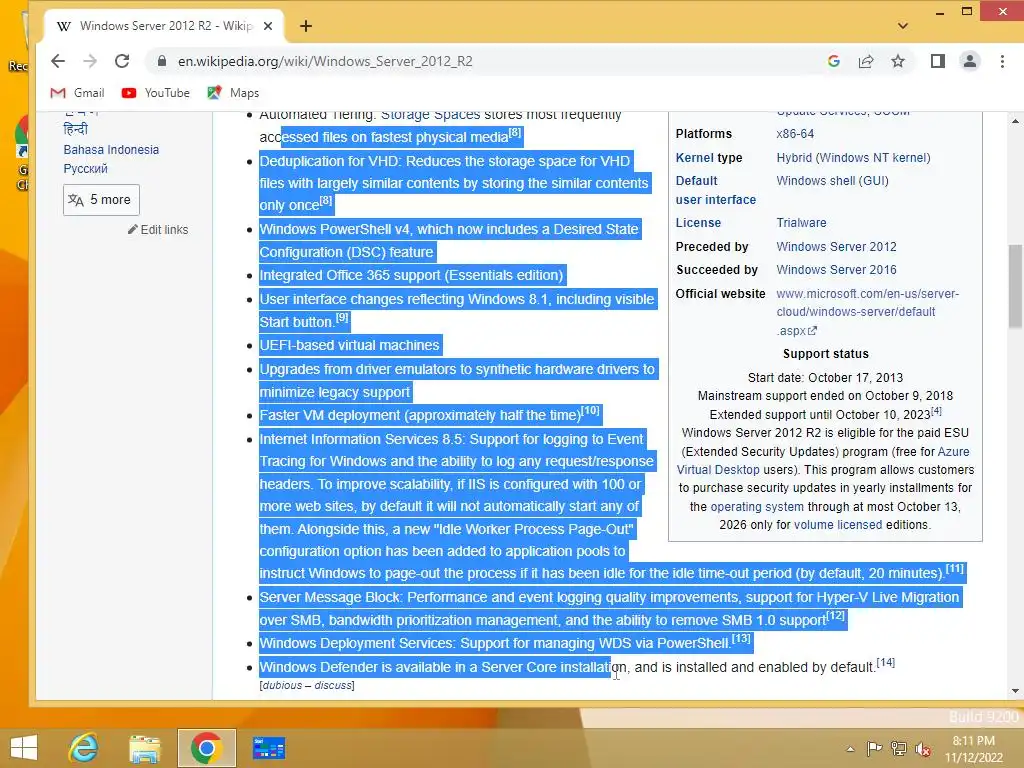The width and height of the screenshot is (1024, 768).
Task: Open citation [4] after Extended support date
Action: 936,411
